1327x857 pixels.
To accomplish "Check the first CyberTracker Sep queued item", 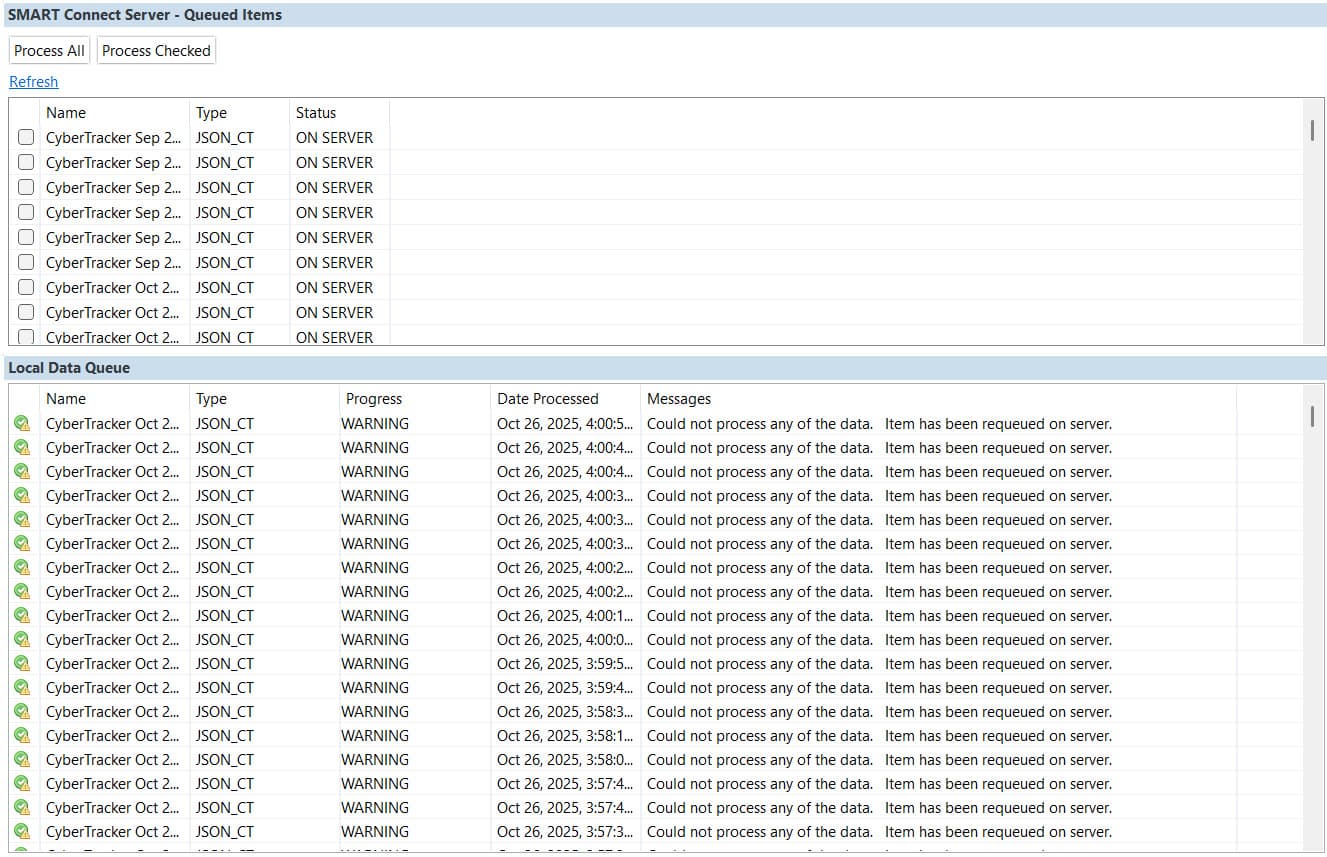I will 26,138.
